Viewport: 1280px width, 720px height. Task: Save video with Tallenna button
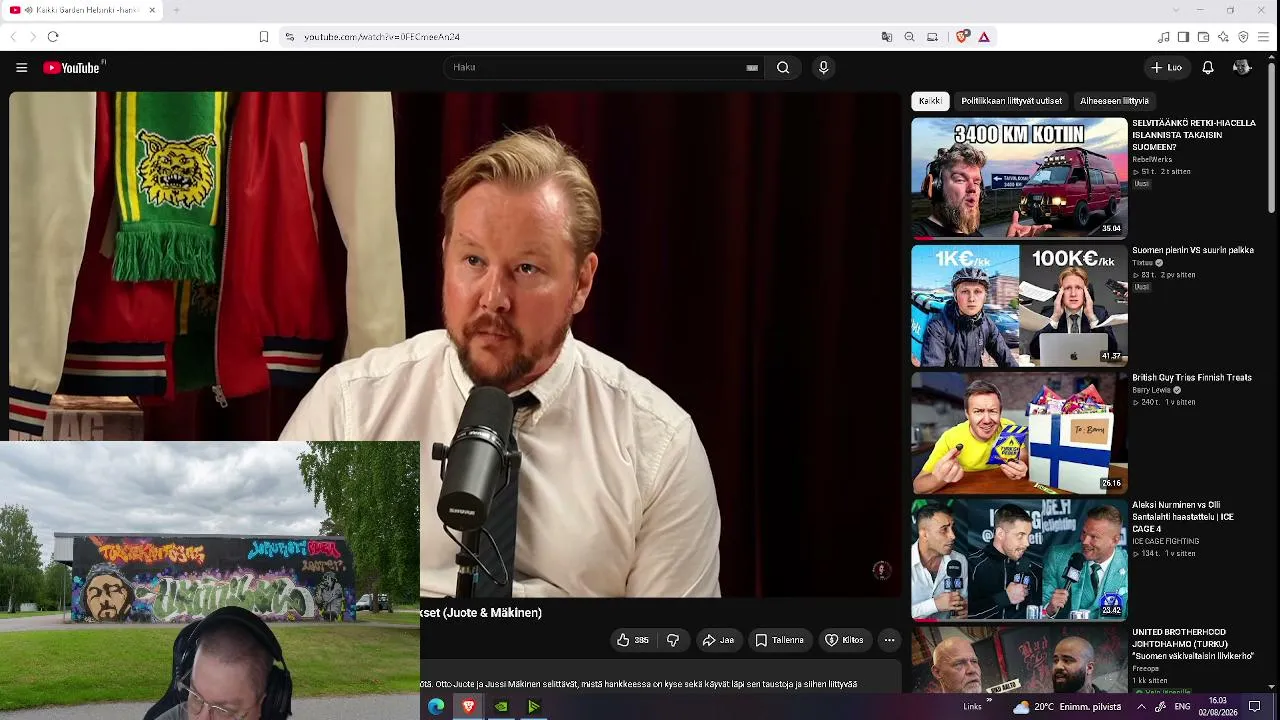[779, 640]
